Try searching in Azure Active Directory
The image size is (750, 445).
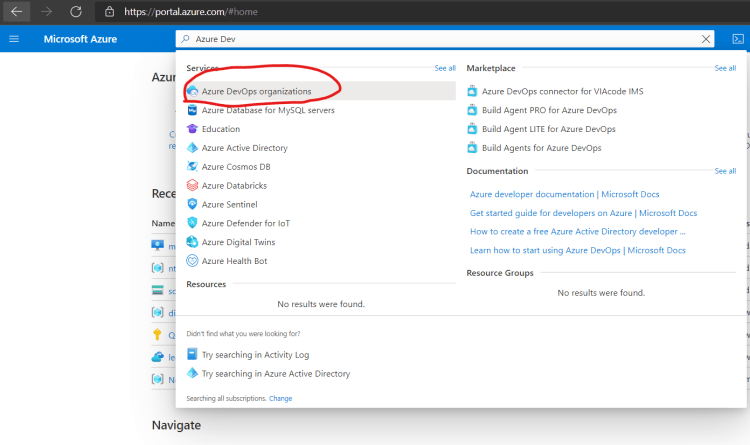click(276, 374)
